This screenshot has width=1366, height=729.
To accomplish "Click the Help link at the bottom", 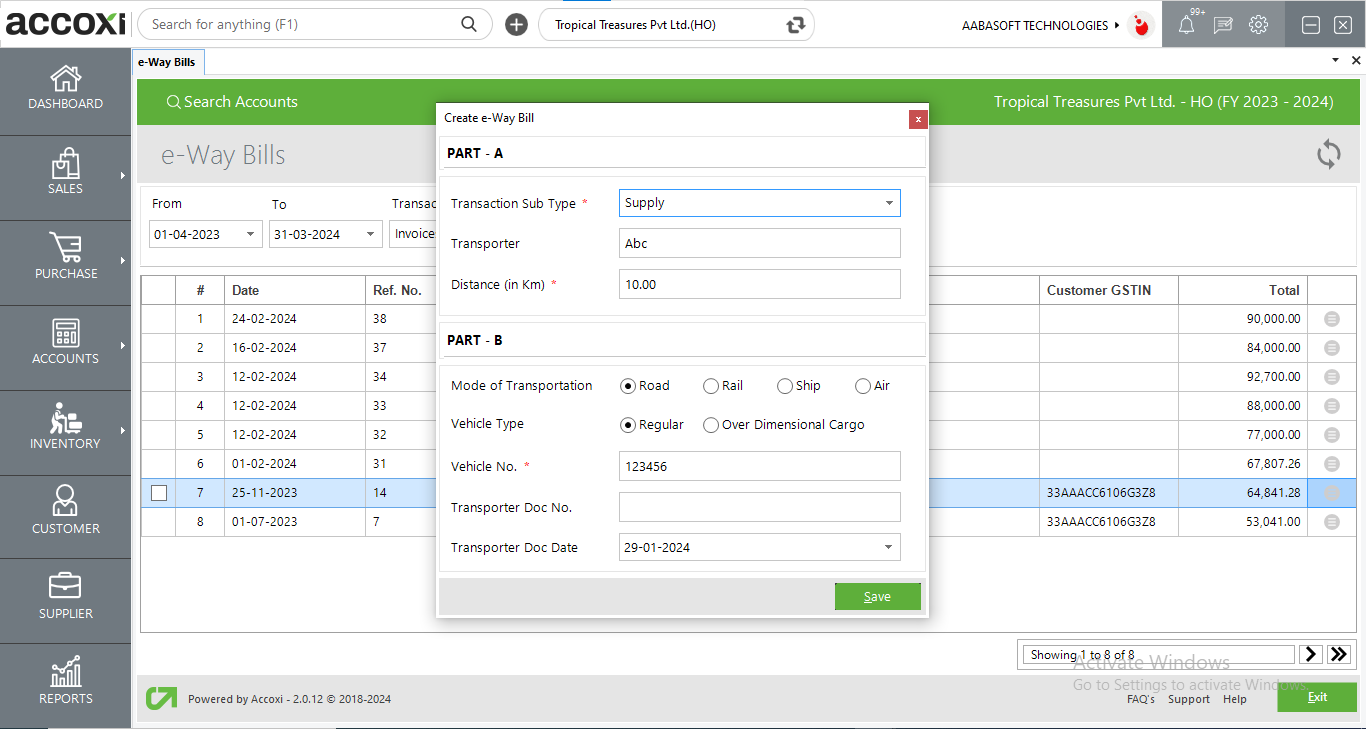I will [1234, 699].
